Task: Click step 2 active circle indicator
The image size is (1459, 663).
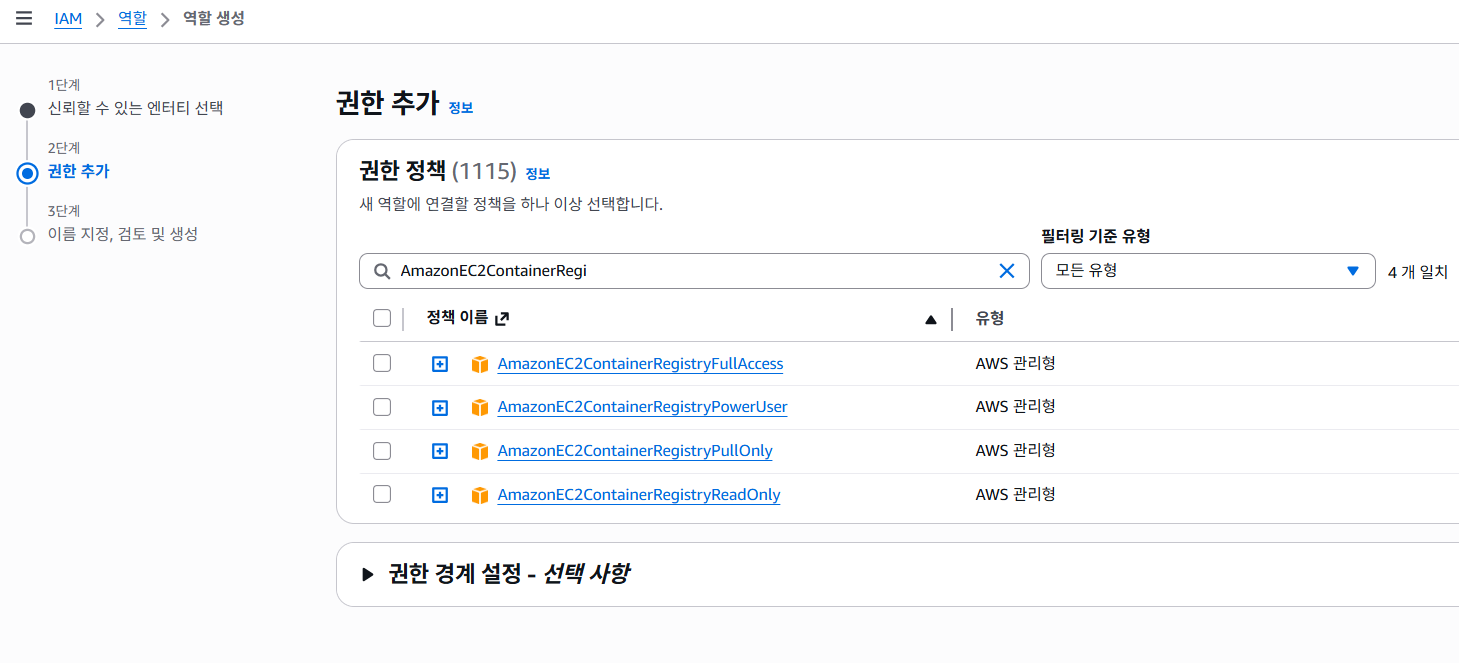Action: (x=28, y=173)
